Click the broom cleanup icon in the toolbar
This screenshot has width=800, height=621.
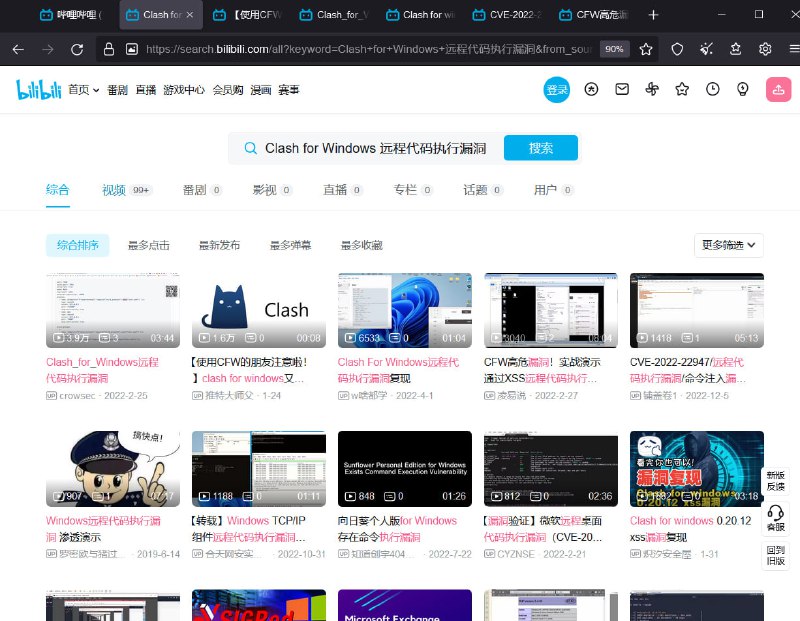point(707,48)
